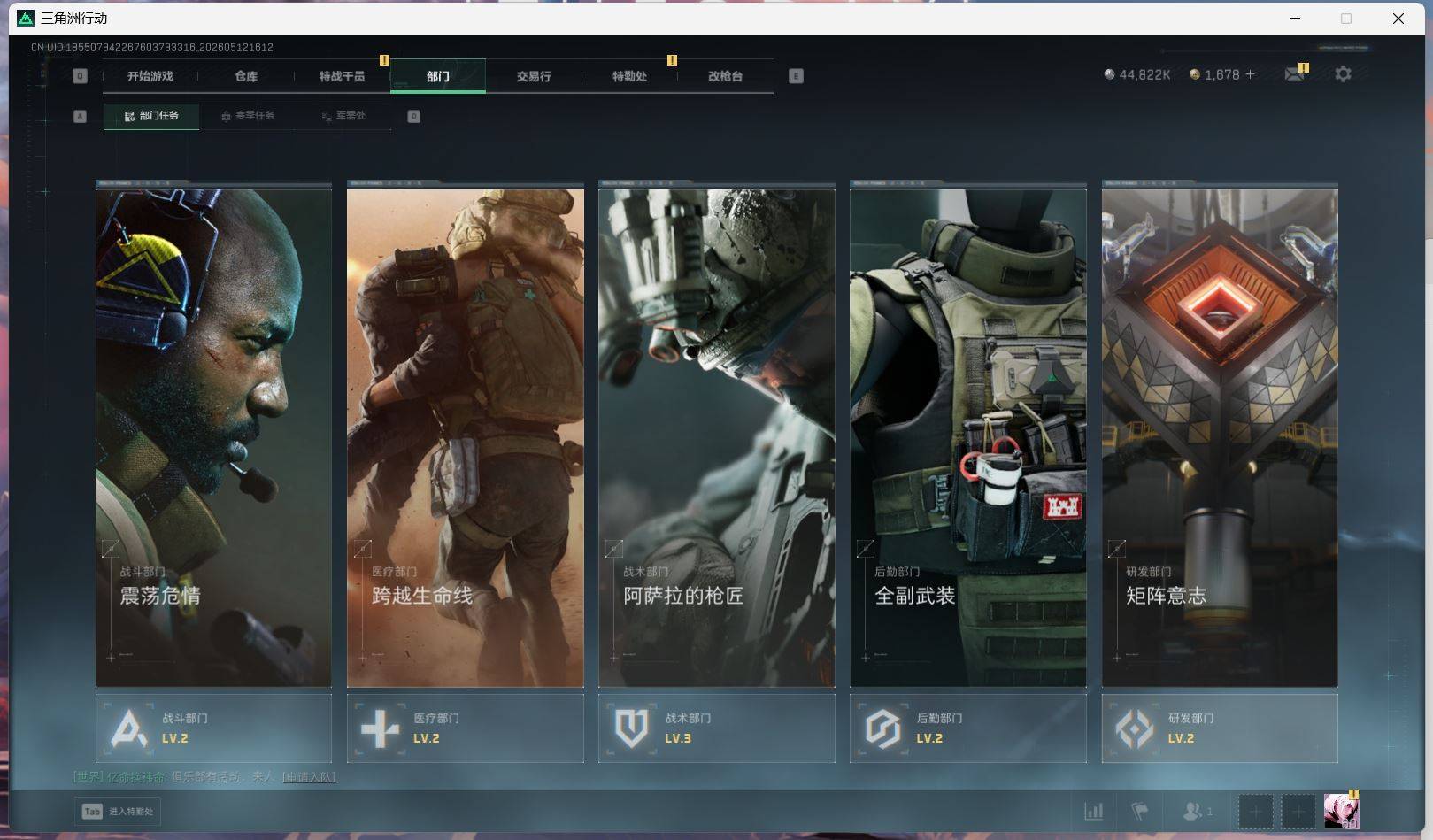Open the 交易行 tab
The width and height of the screenshot is (1433, 840).
pos(534,76)
